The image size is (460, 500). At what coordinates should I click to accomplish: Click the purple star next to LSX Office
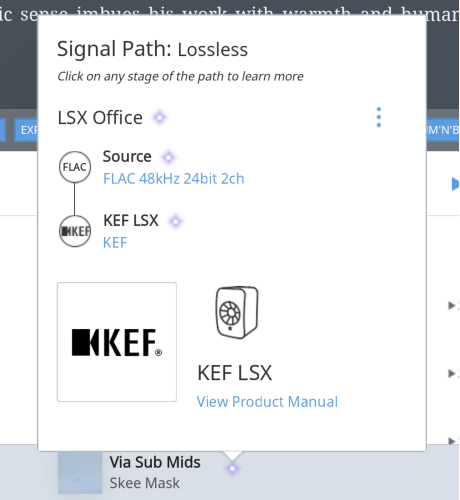[160, 117]
